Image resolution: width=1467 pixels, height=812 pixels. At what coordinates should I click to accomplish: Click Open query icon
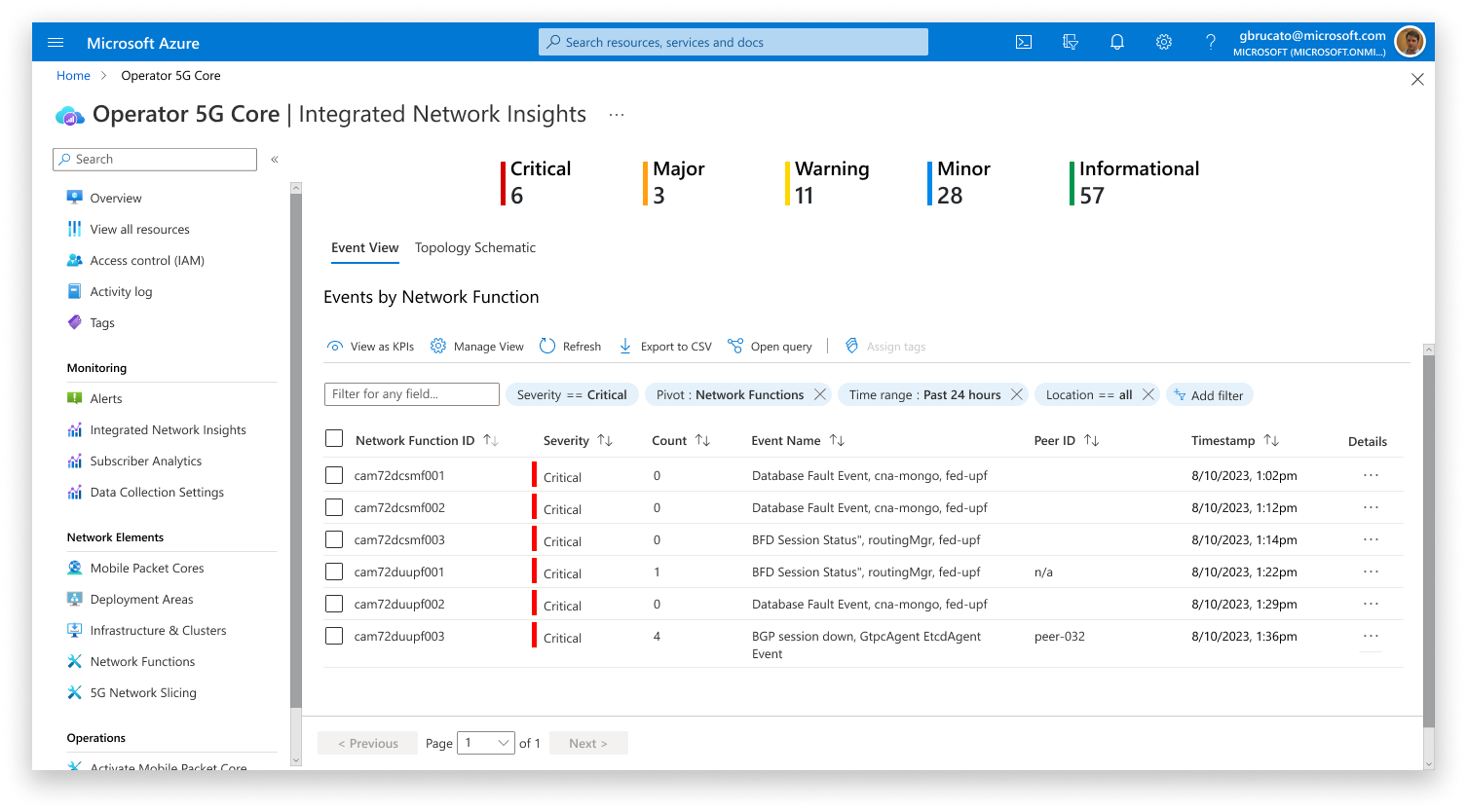(x=735, y=346)
